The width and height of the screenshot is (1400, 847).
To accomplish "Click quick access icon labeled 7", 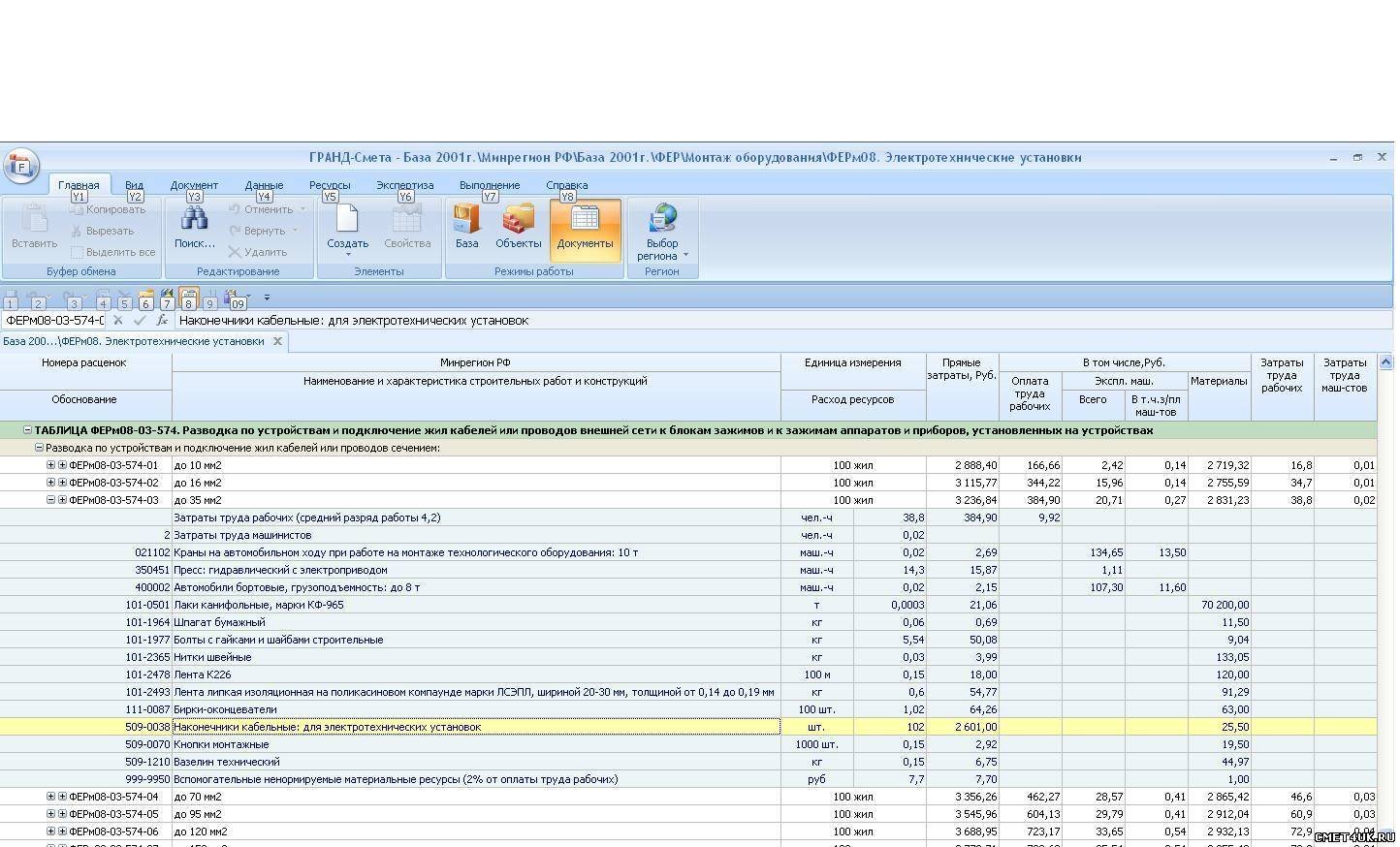I will click(168, 298).
